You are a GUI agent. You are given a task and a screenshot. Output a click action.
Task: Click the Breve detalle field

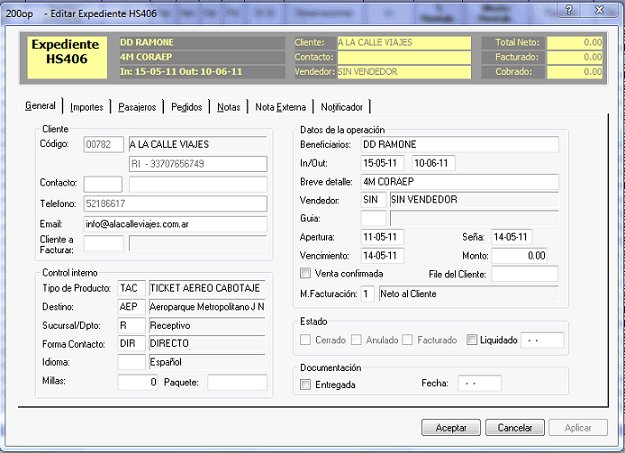460,182
